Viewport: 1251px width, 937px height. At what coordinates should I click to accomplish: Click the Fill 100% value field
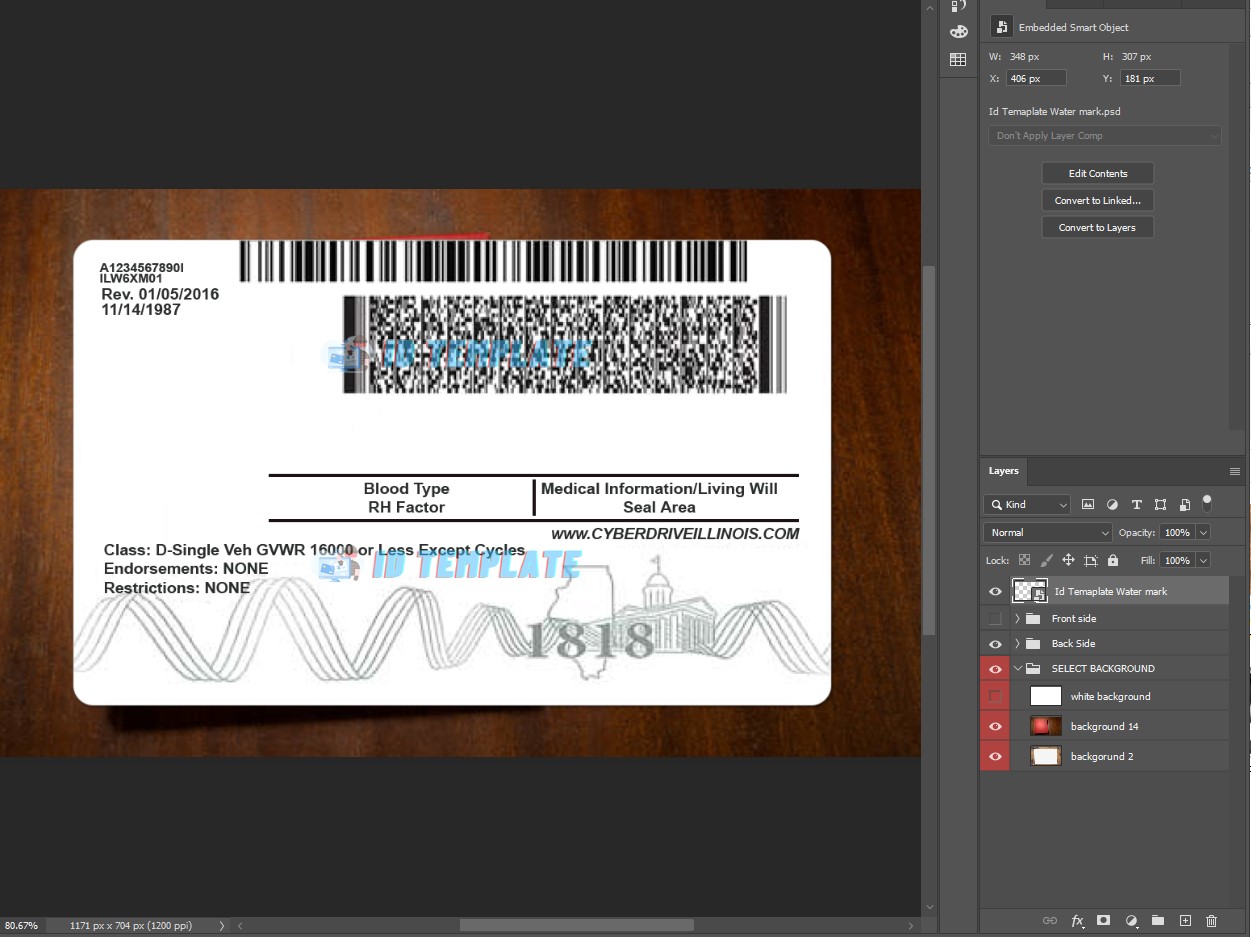tap(1178, 561)
